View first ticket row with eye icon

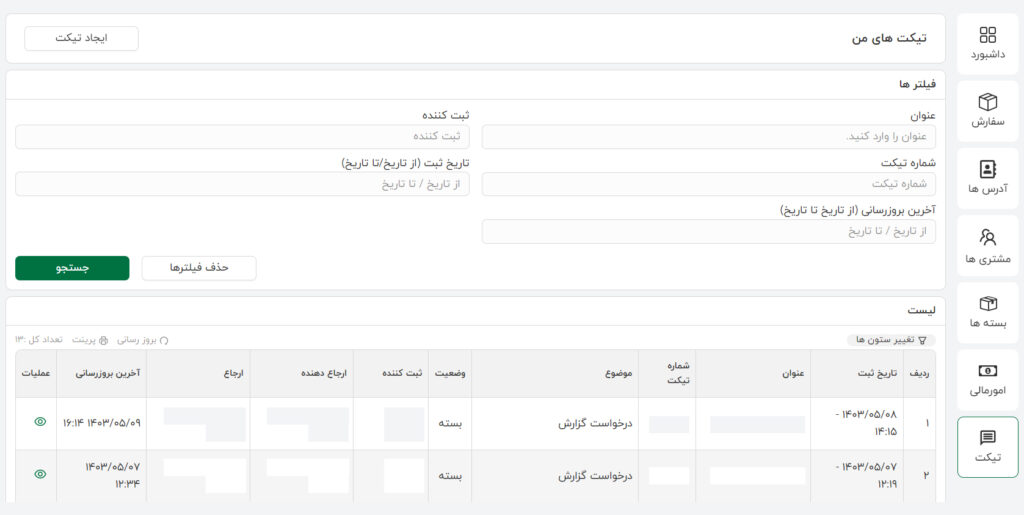40,422
